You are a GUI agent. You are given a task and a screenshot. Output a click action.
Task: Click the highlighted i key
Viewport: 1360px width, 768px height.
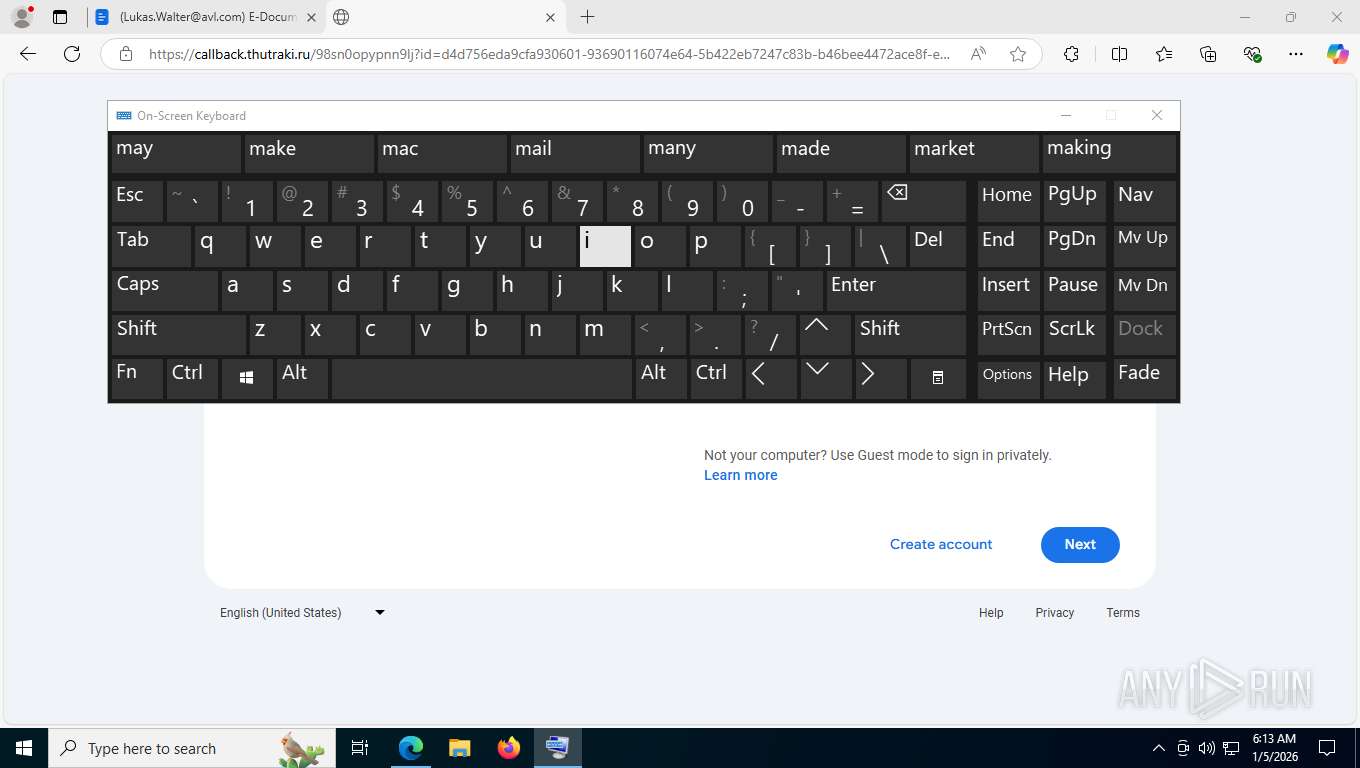click(x=605, y=245)
